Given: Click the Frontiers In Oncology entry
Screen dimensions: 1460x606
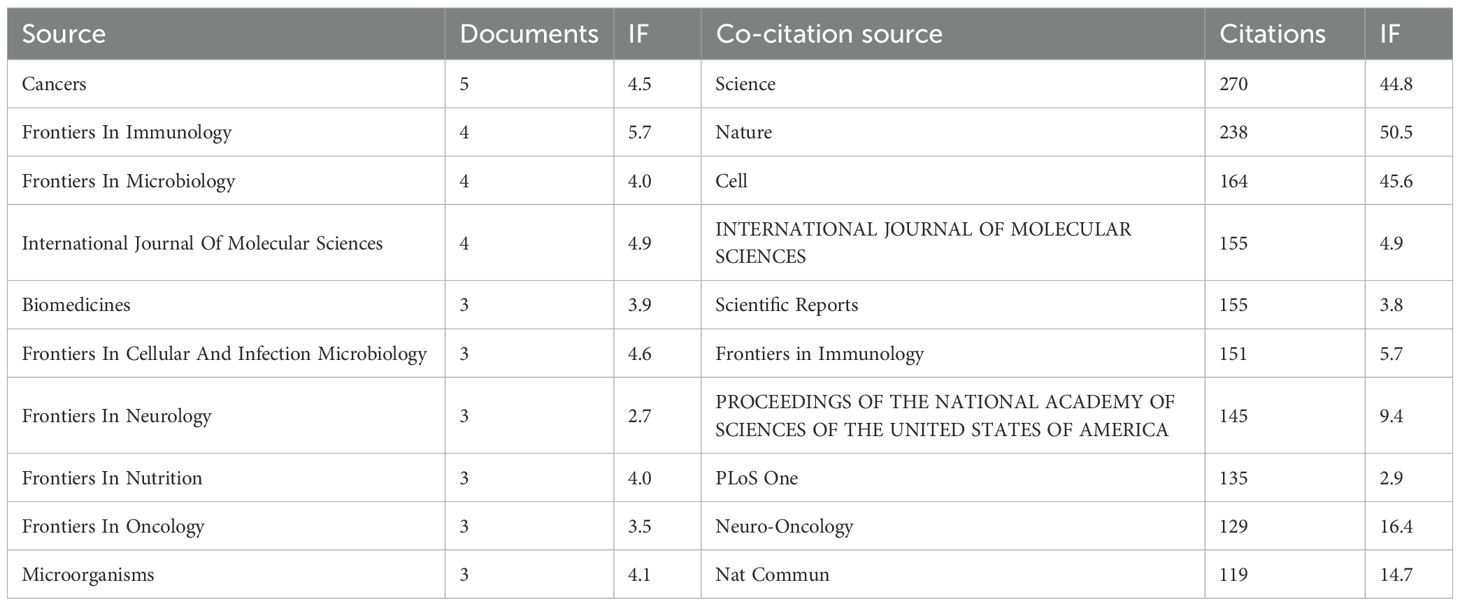Looking at the screenshot, I should pyautogui.click(x=113, y=526).
